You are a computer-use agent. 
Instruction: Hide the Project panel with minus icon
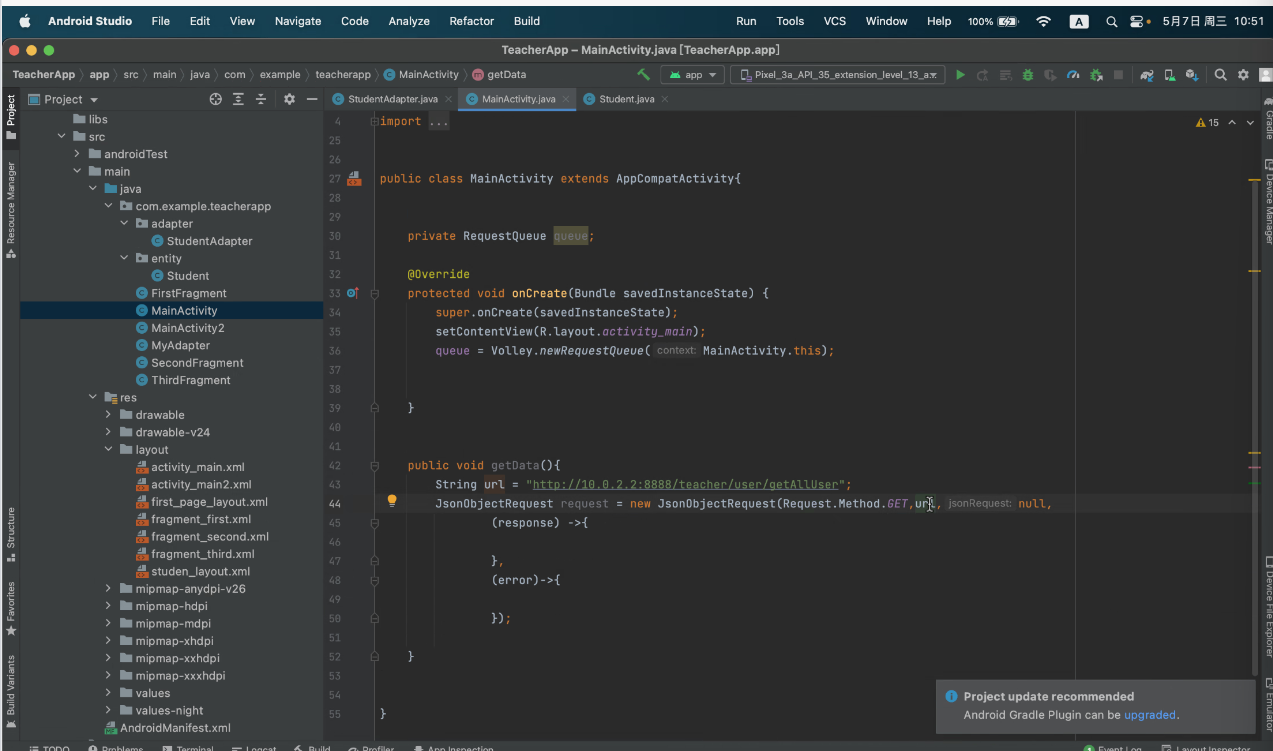(312, 99)
